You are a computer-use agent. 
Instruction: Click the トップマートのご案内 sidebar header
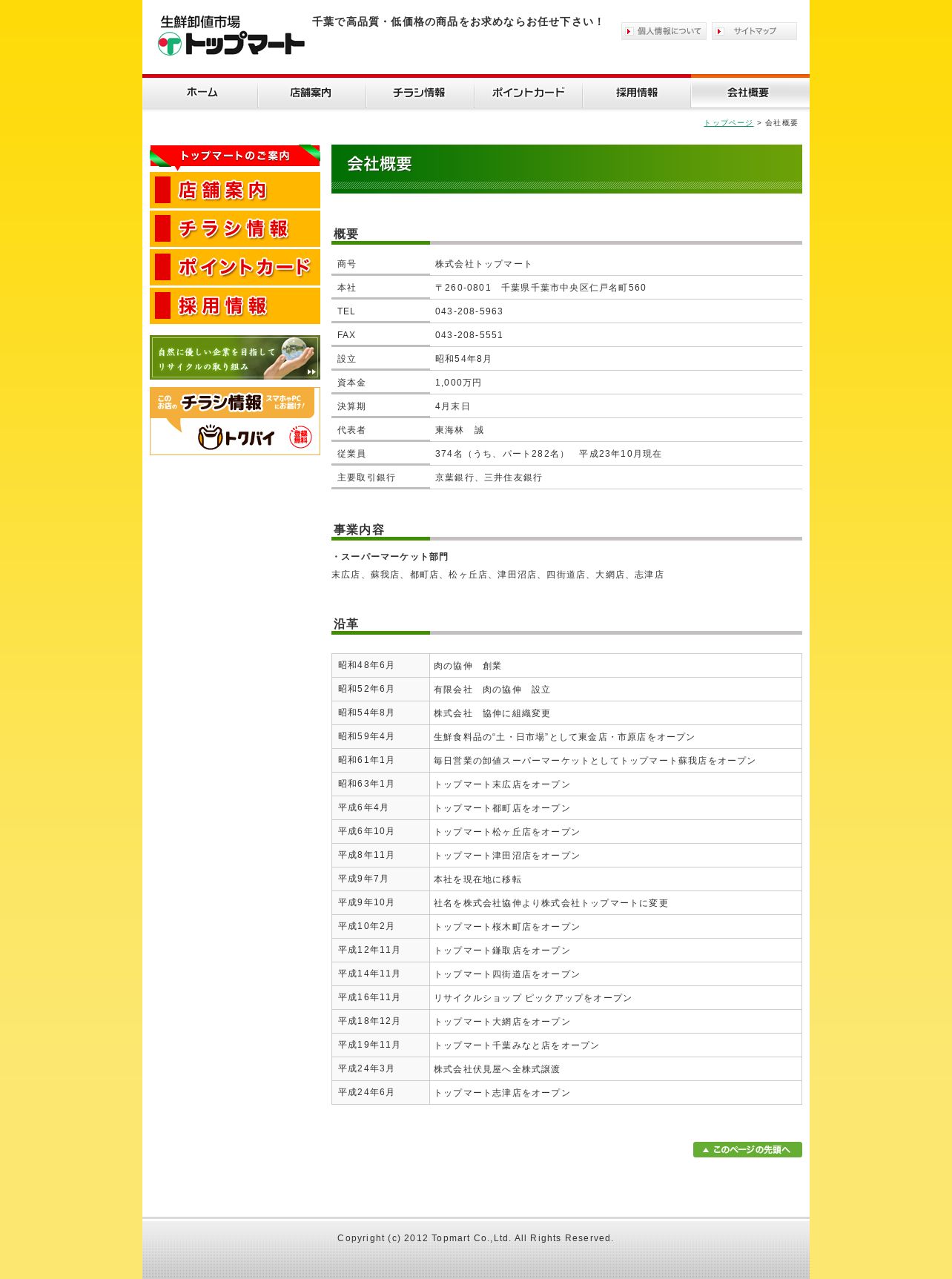235,156
